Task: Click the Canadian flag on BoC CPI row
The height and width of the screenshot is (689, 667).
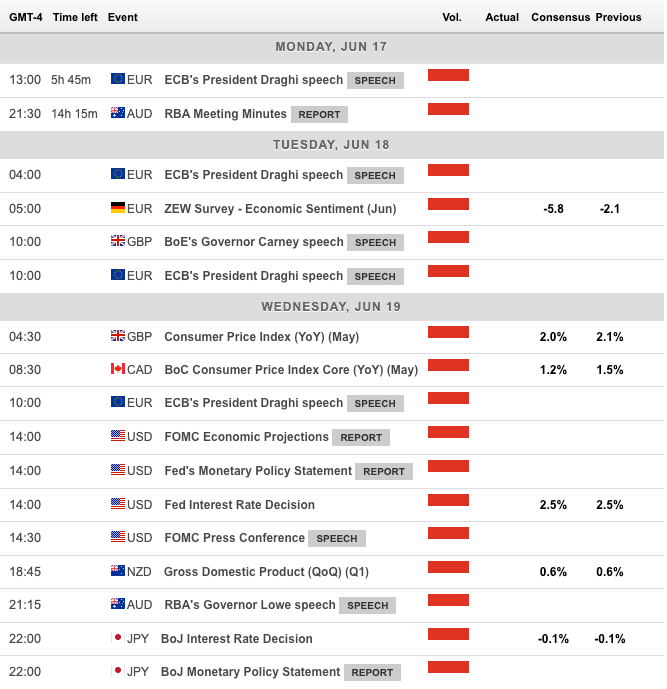Action: pos(118,370)
